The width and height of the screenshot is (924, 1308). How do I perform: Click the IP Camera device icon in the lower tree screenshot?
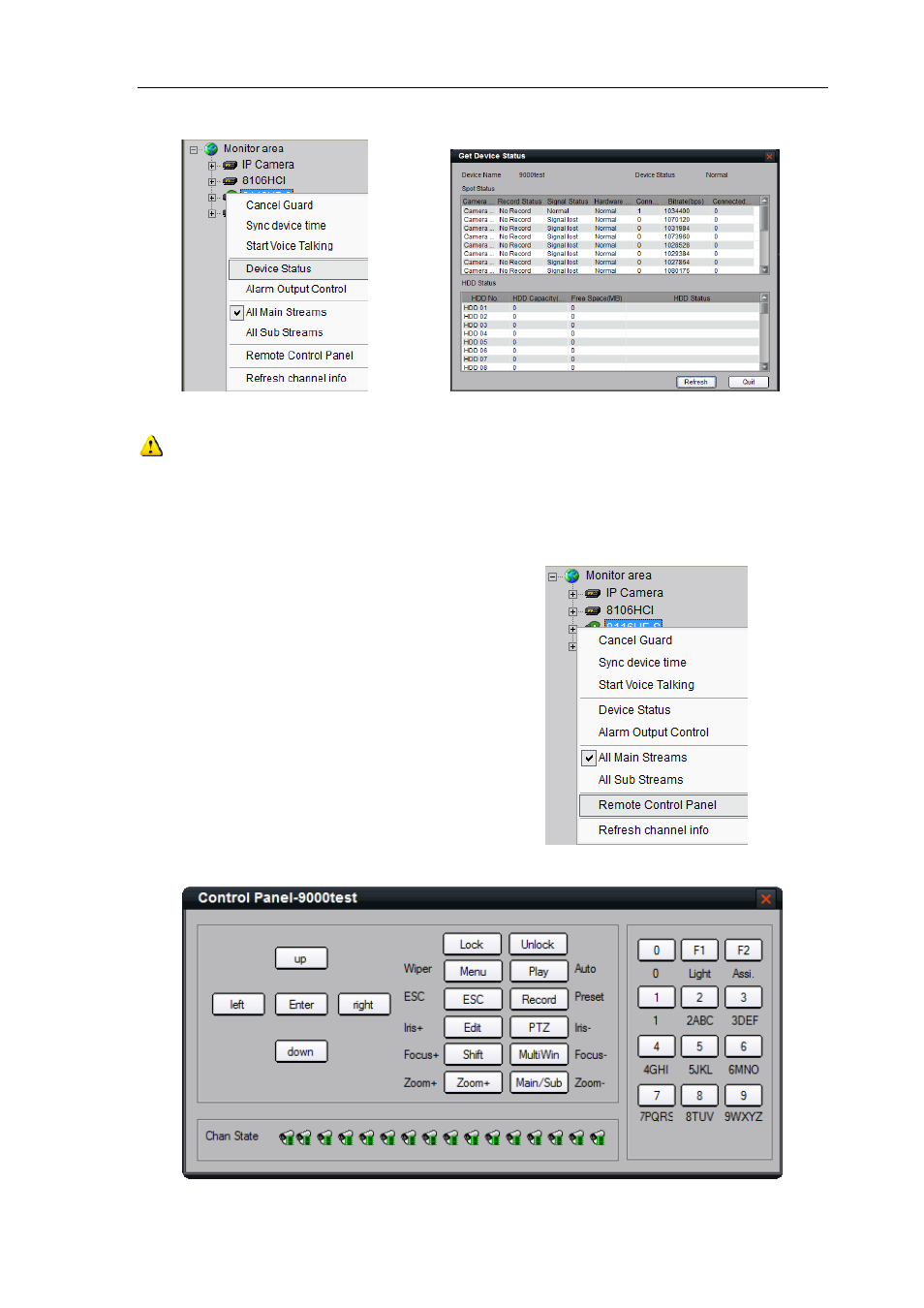593,593
